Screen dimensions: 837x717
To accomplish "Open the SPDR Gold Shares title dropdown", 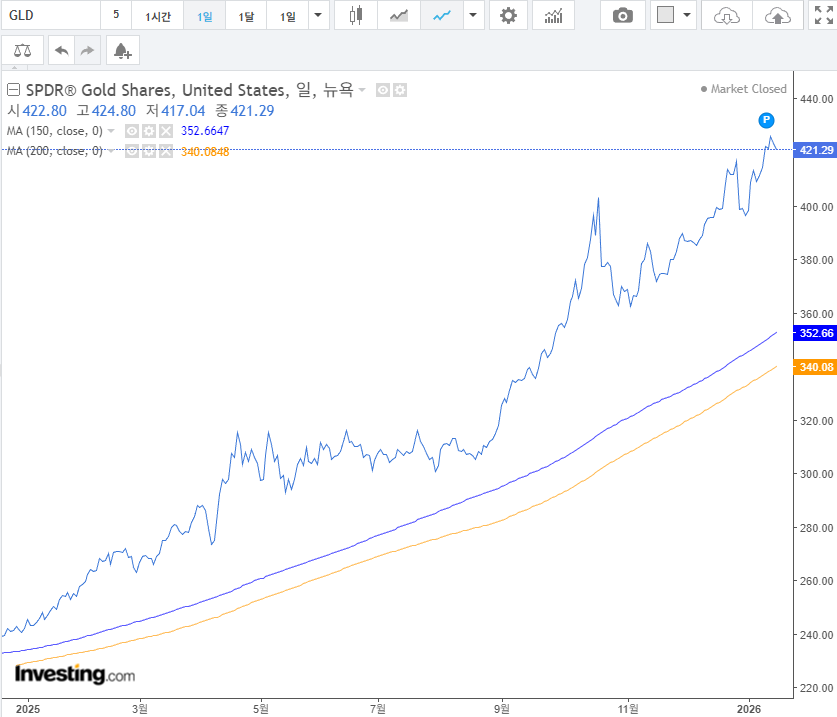I will (362, 90).
